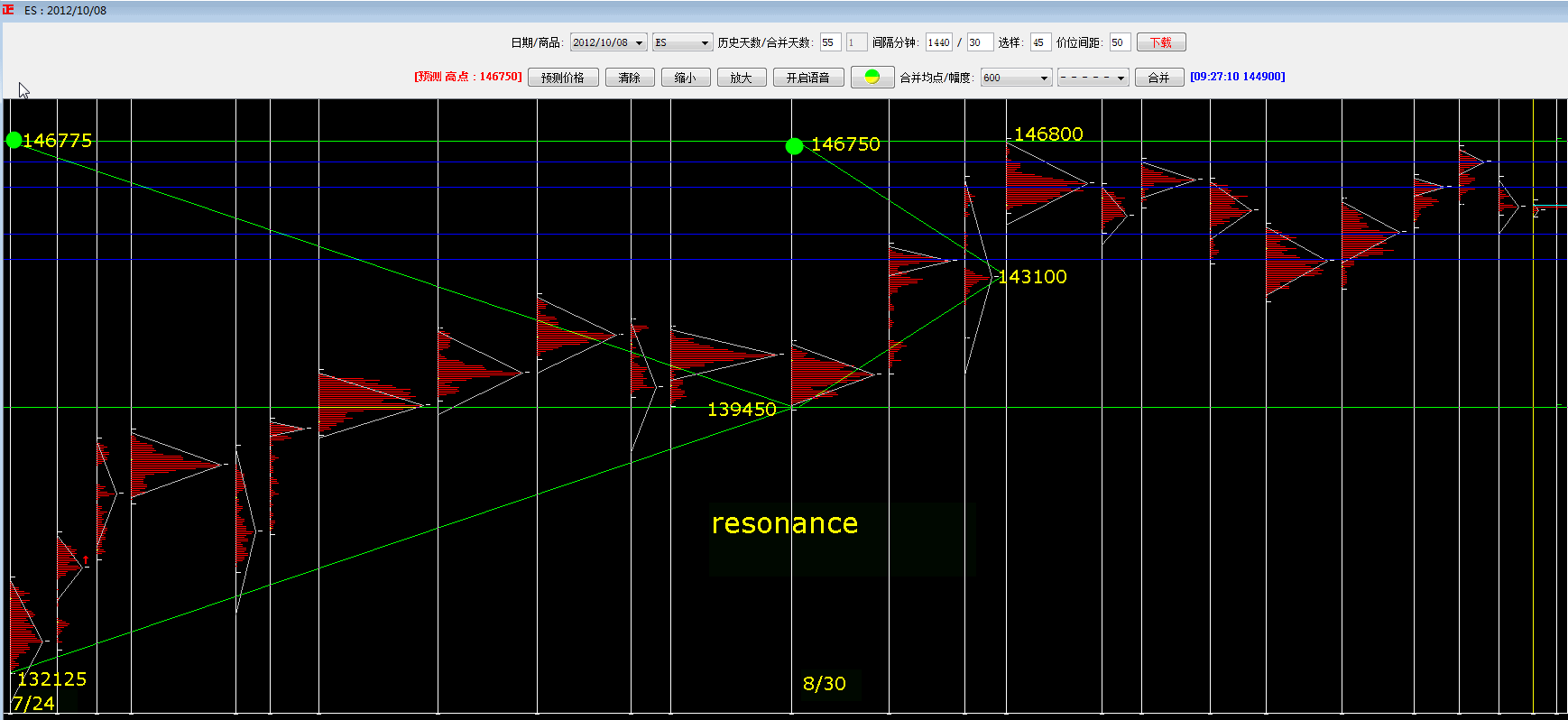Click the green-yellow circle icon button
This screenshot has height=720, width=1568.
point(872,78)
